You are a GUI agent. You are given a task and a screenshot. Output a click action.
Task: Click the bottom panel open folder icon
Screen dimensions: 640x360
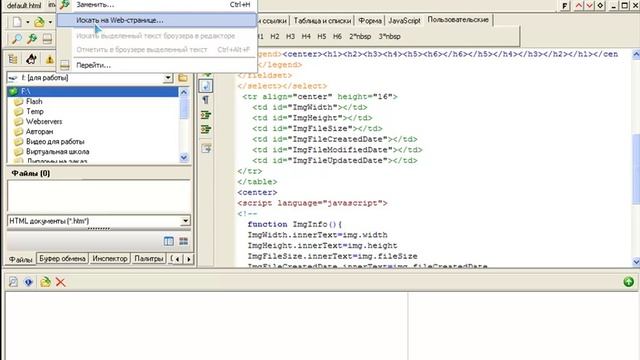(45, 282)
